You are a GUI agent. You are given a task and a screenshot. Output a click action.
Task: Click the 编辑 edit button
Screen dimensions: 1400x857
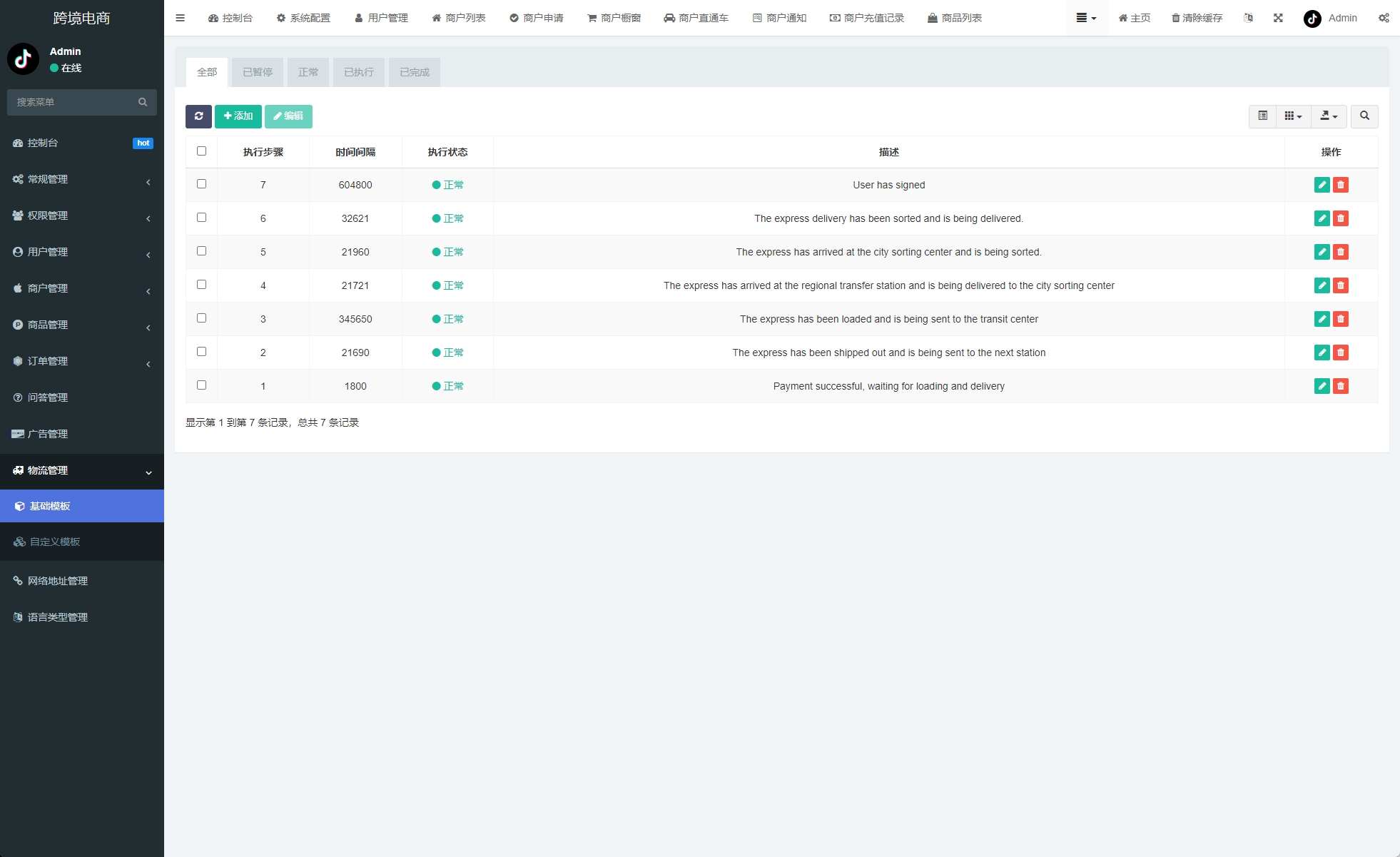pyautogui.click(x=290, y=116)
